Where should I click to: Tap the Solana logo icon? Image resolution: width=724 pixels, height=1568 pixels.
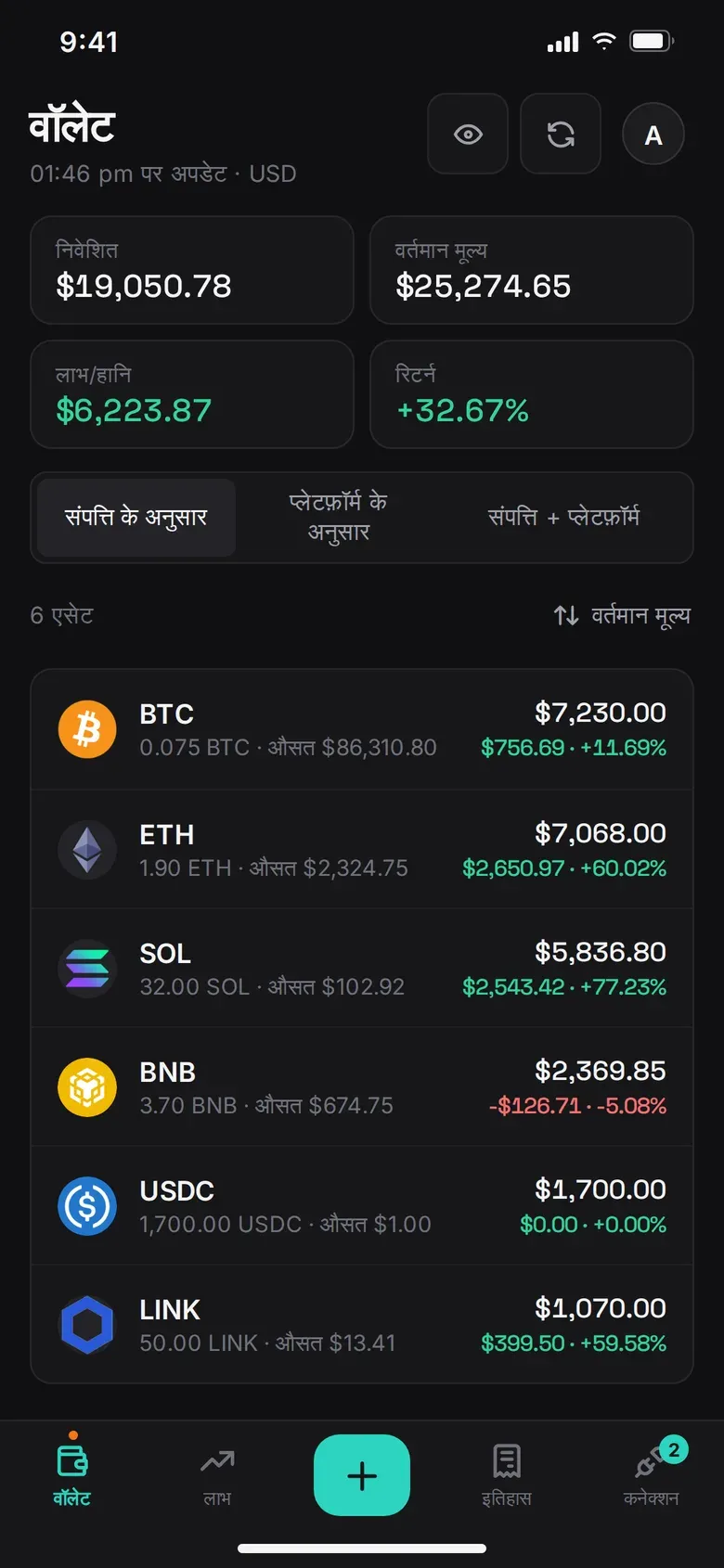click(87, 968)
